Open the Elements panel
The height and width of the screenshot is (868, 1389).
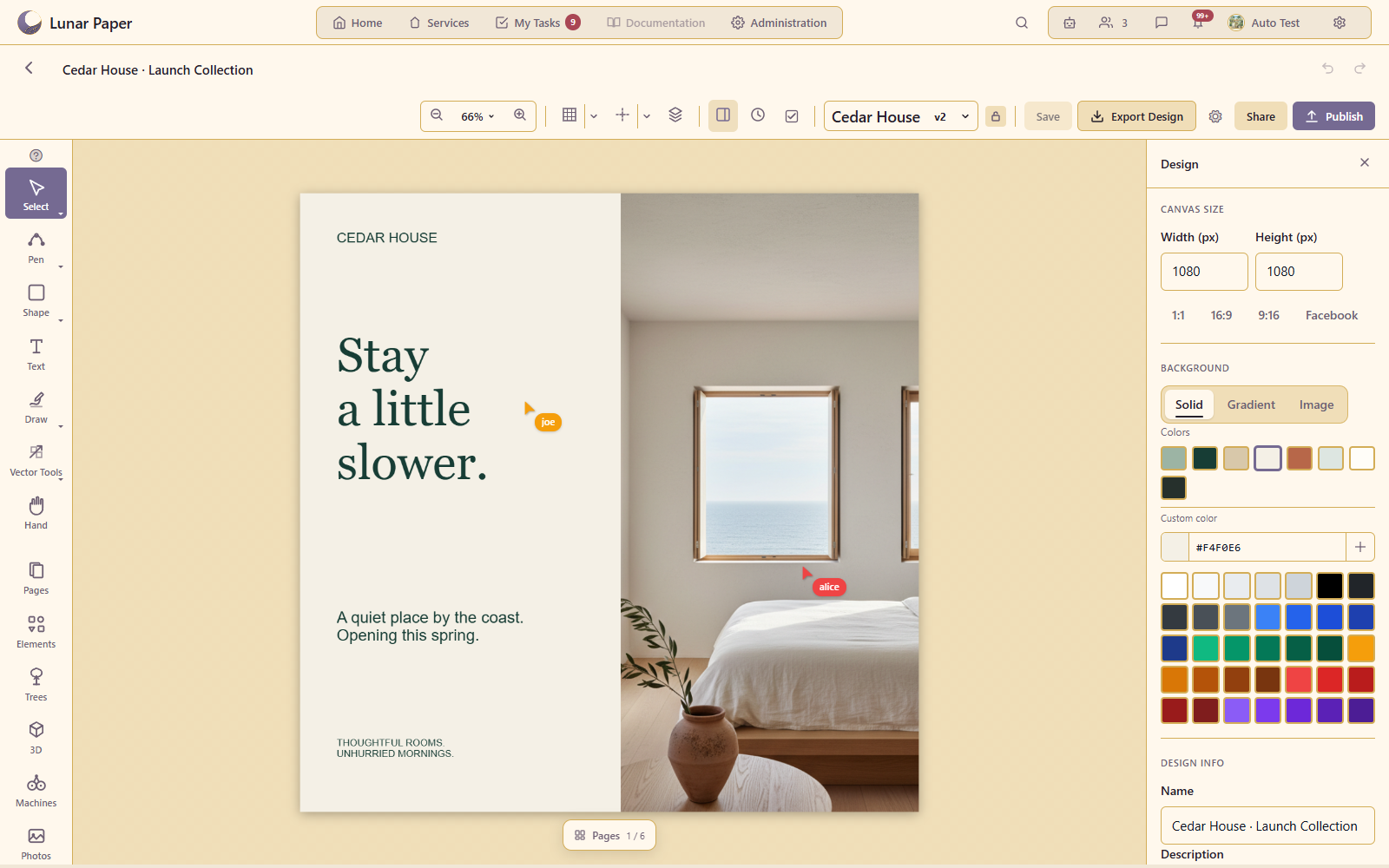pyautogui.click(x=36, y=632)
